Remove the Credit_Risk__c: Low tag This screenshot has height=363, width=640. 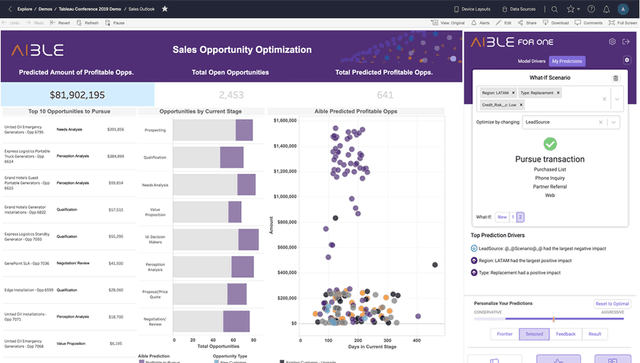(521, 105)
